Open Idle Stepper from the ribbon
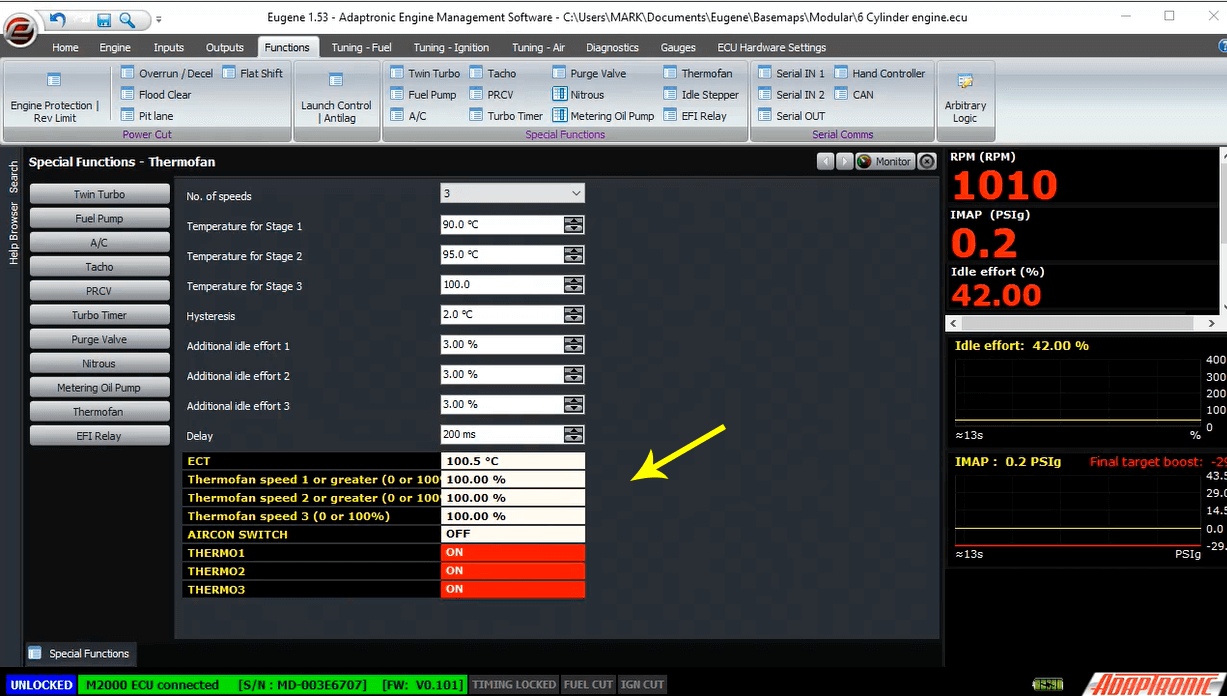Image resolution: width=1227 pixels, height=696 pixels. 701,95
